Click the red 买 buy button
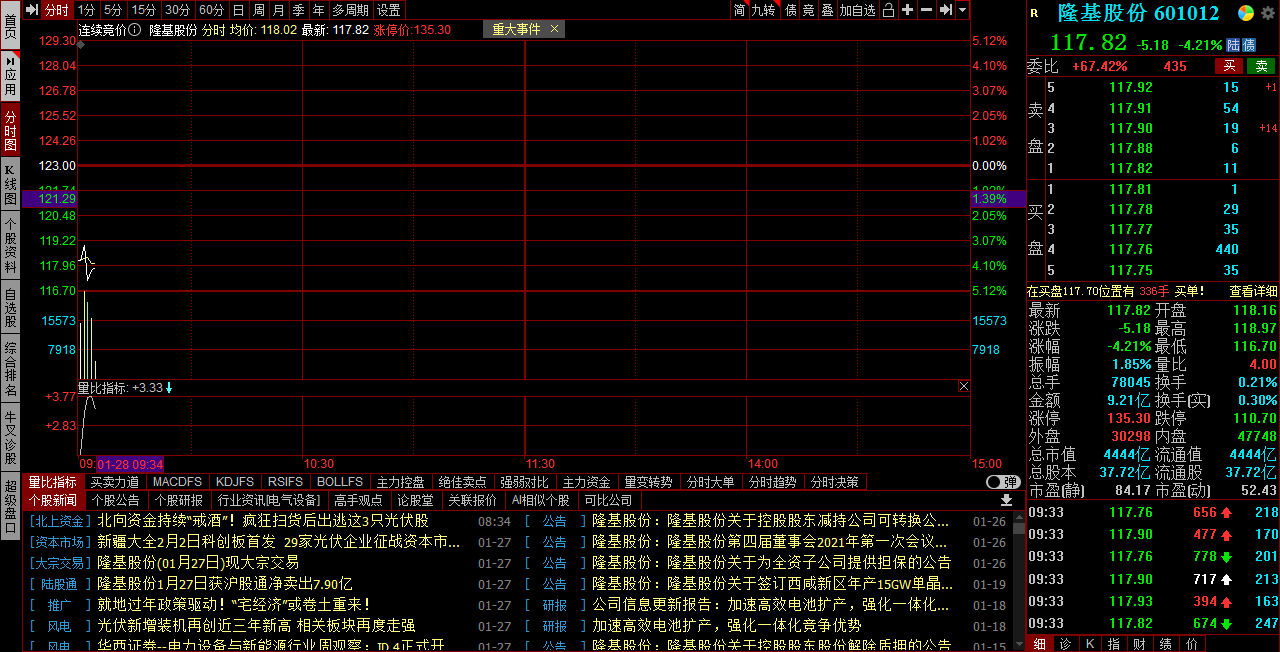 (x=1229, y=66)
